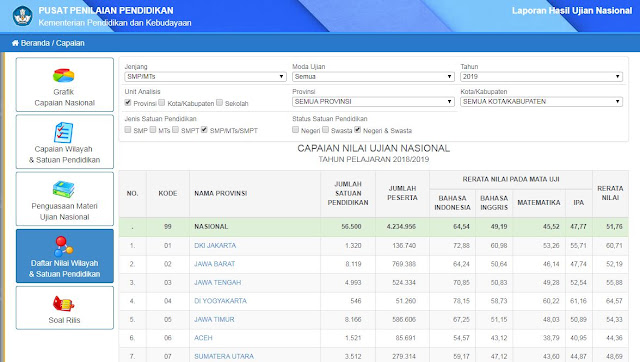Viewport: 640px width, 362px height.
Task: Click the MATEMATIKA column header
Action: (x=539, y=202)
